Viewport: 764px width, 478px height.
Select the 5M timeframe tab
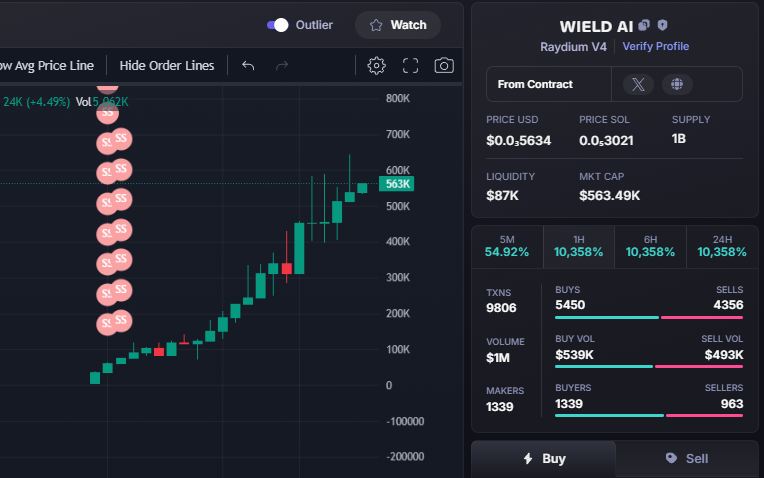click(507, 247)
